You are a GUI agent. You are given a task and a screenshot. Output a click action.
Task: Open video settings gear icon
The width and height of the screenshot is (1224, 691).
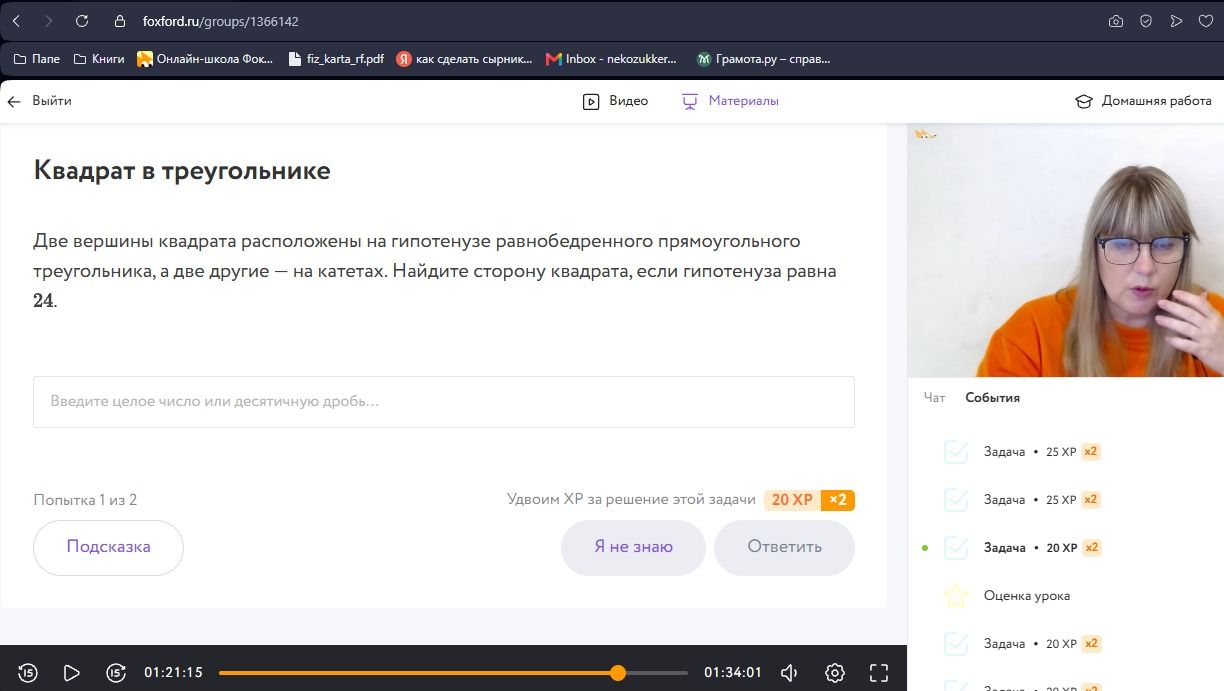point(835,673)
